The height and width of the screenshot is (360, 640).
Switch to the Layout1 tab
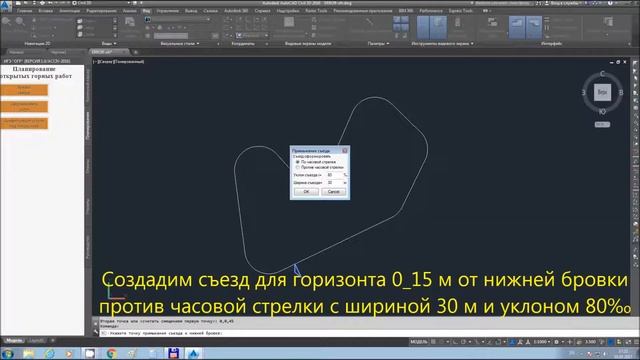coord(37,340)
